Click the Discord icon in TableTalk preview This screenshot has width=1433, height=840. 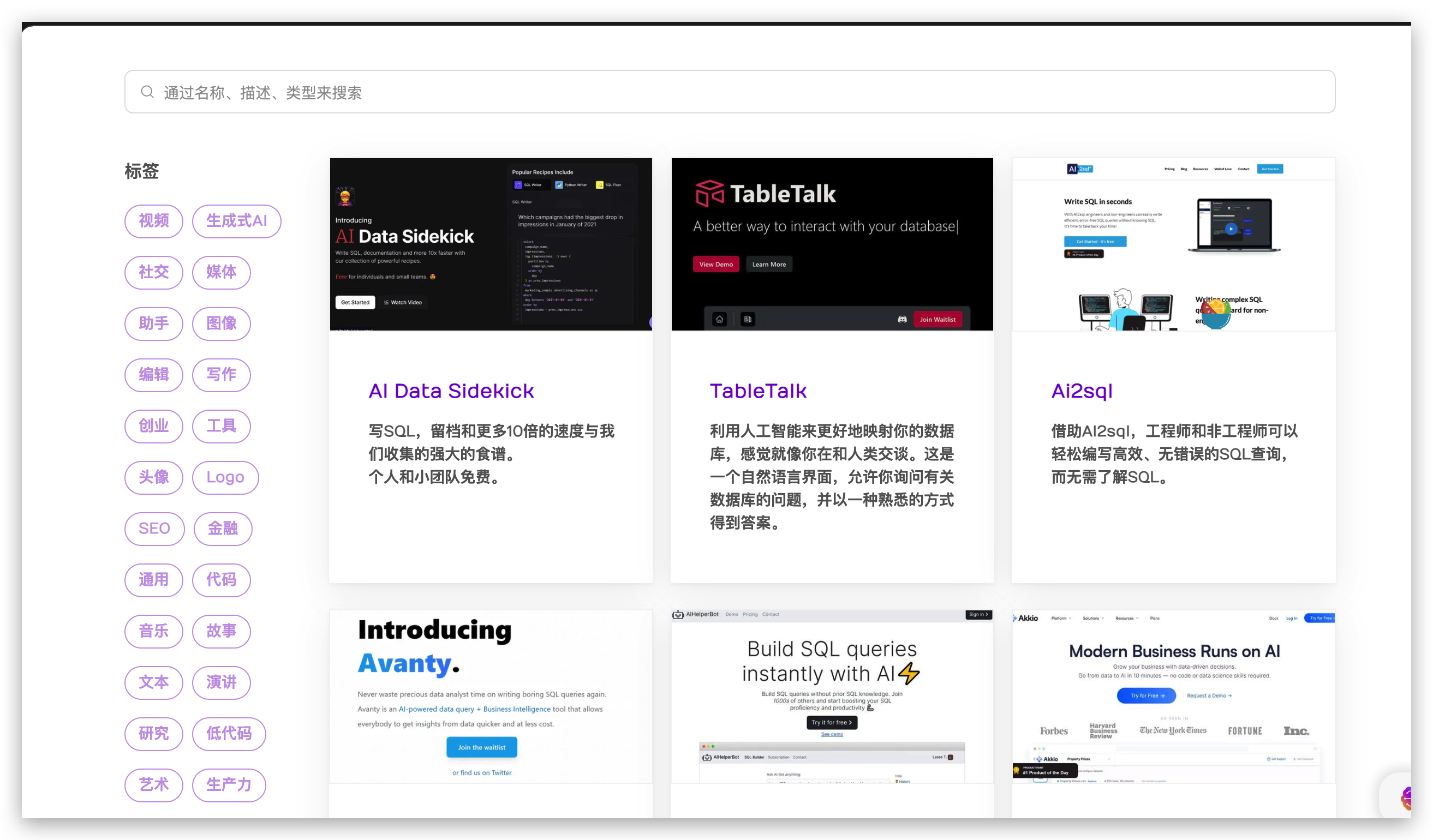(x=902, y=320)
